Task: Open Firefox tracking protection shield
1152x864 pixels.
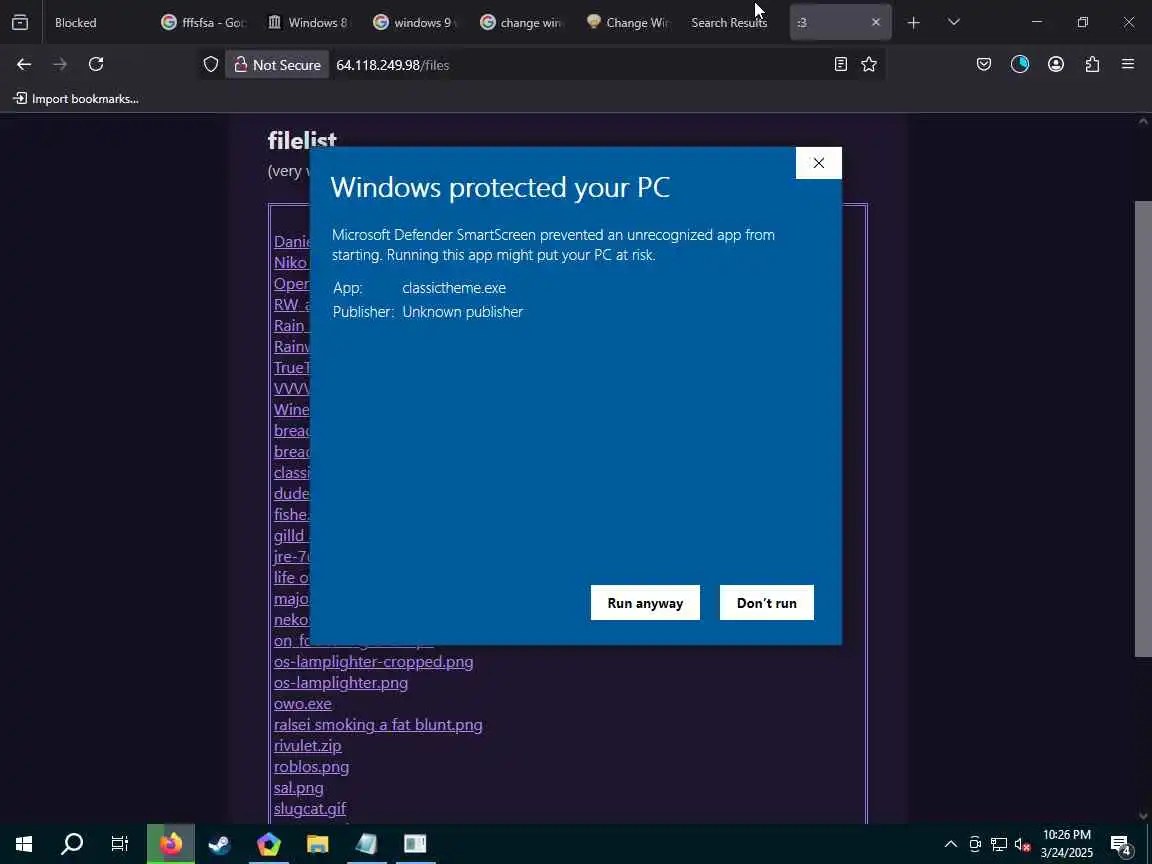Action: 211,65
